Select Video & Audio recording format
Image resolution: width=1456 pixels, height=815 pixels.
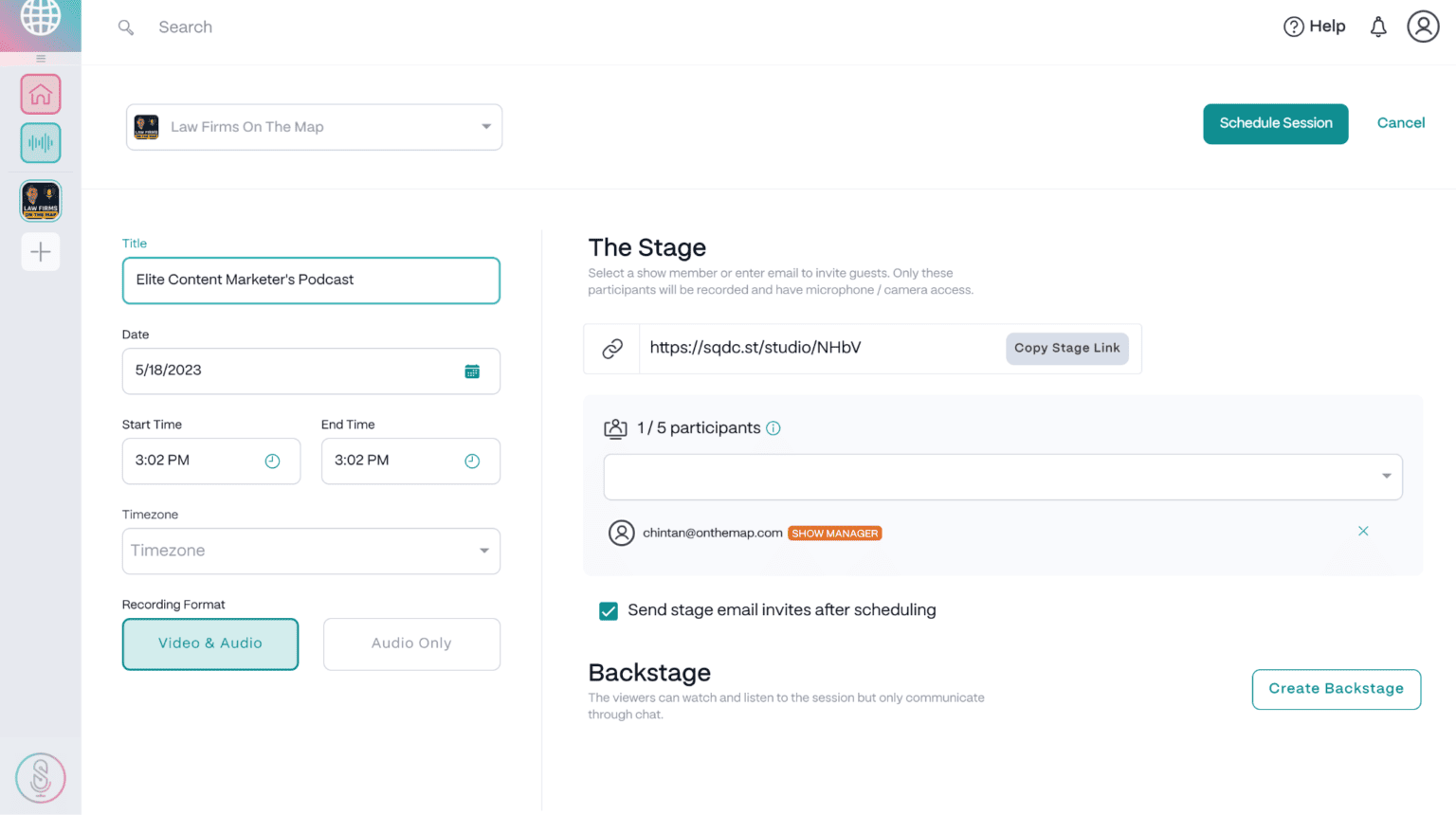(x=210, y=643)
